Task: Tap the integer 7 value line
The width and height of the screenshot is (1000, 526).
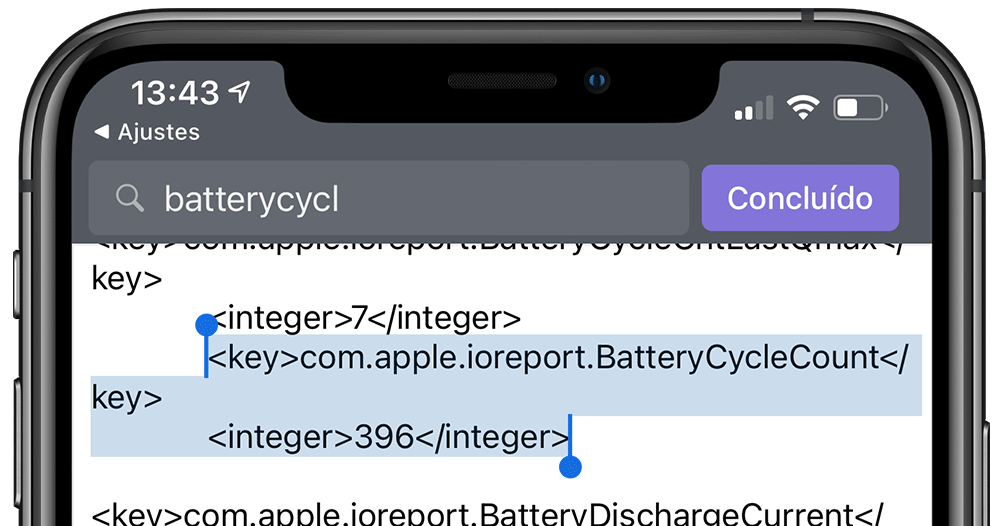Action: pyautogui.click(x=367, y=318)
